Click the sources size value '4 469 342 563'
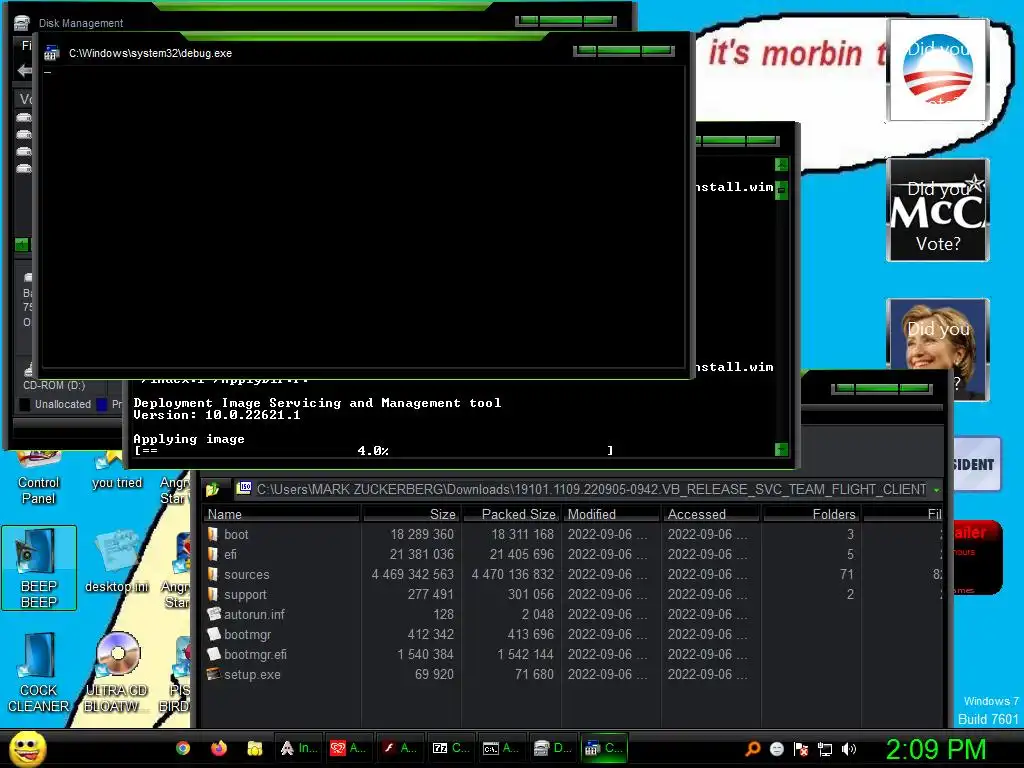This screenshot has height=768, width=1024. coord(412,575)
